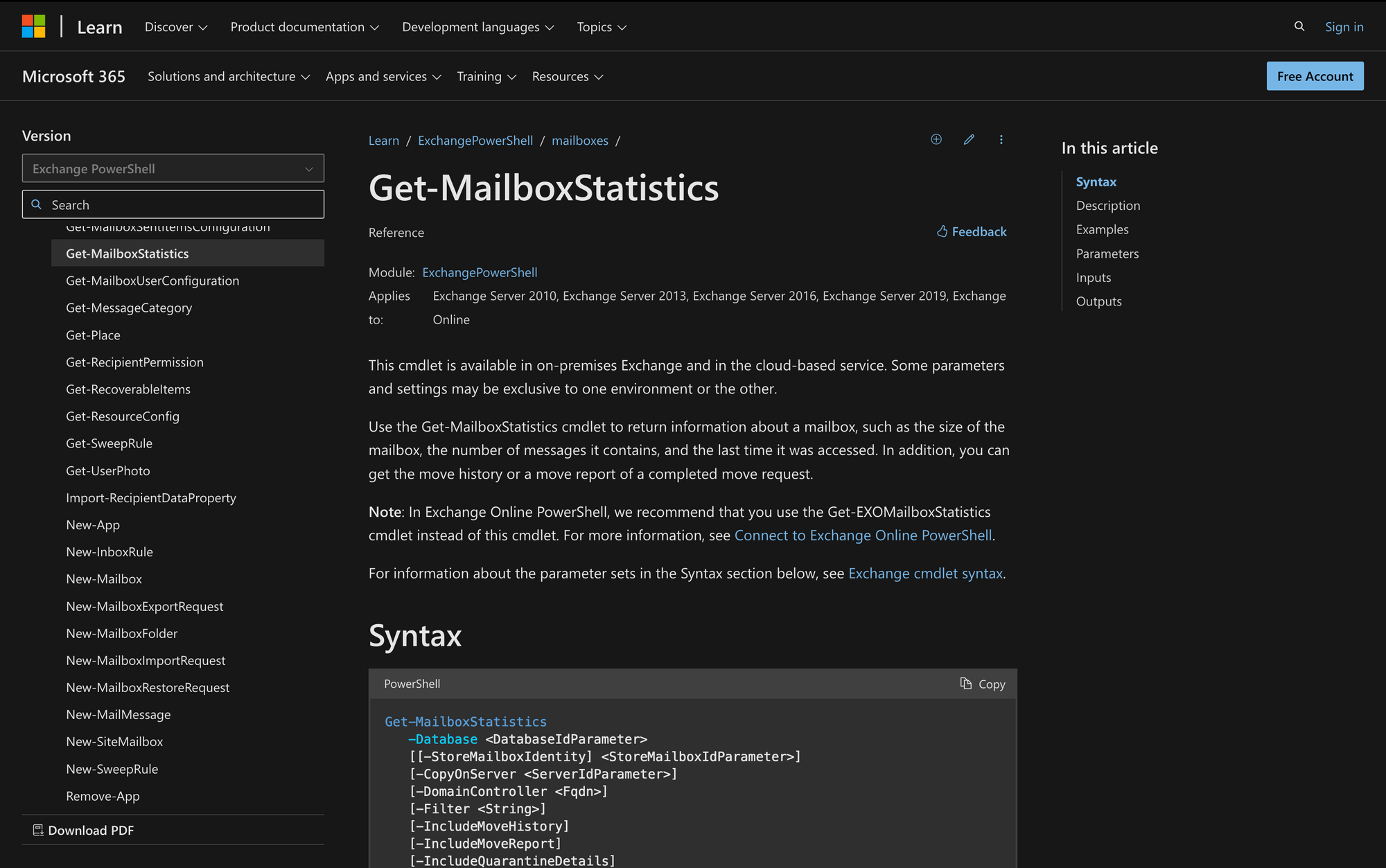Screen dimensions: 1386x868
Task: Click the Free Account button in header
Action: point(1315,75)
